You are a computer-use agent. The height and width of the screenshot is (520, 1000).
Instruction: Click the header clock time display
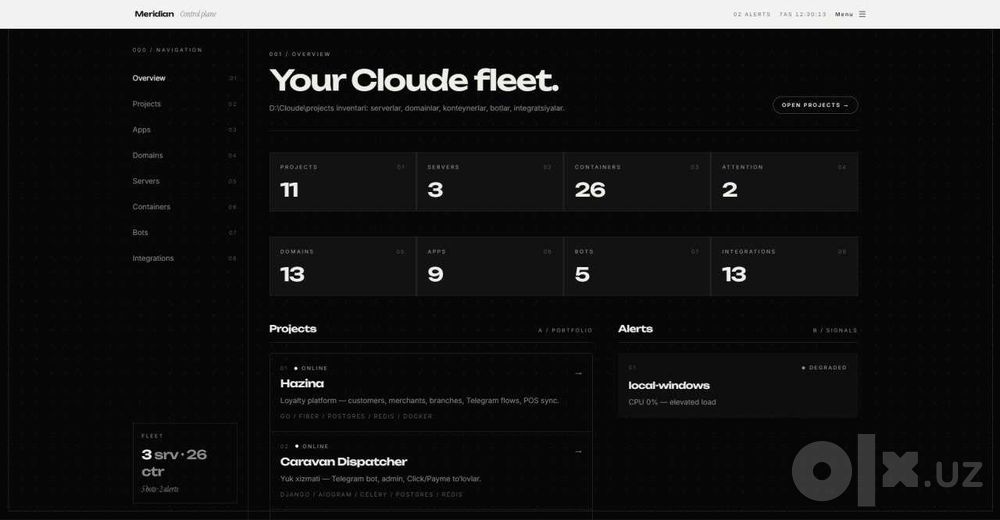[x=803, y=14]
